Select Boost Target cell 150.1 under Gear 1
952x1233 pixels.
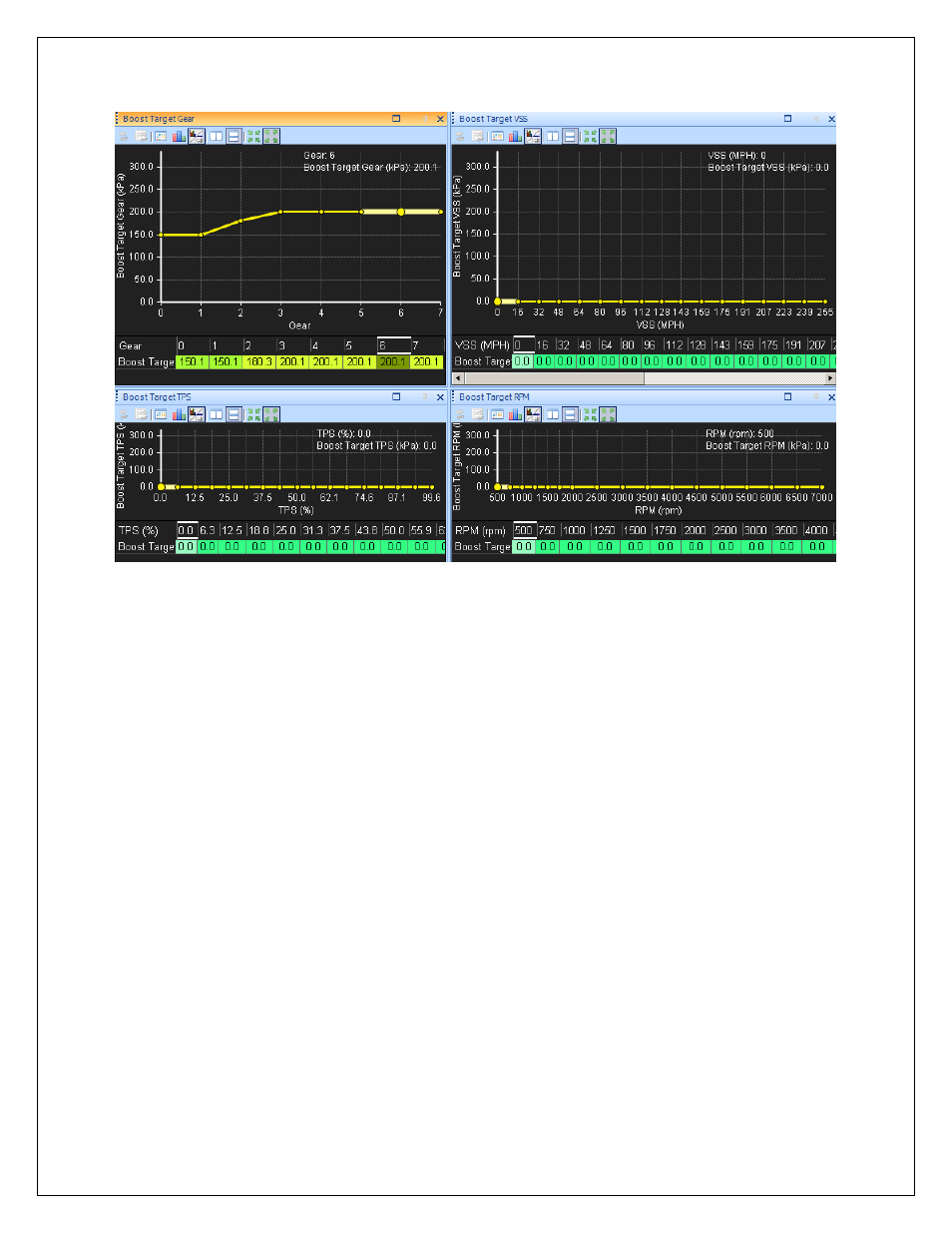click(x=226, y=361)
